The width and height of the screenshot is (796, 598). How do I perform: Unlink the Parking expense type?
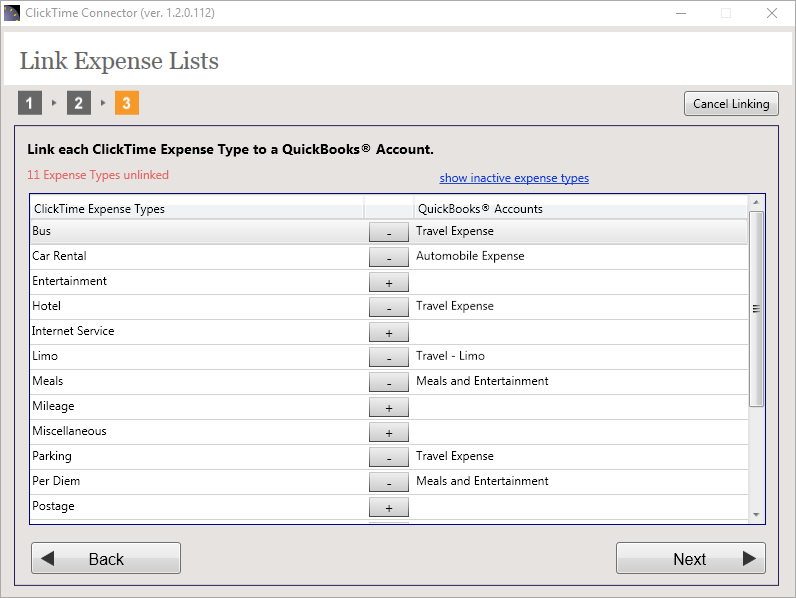[x=388, y=457]
